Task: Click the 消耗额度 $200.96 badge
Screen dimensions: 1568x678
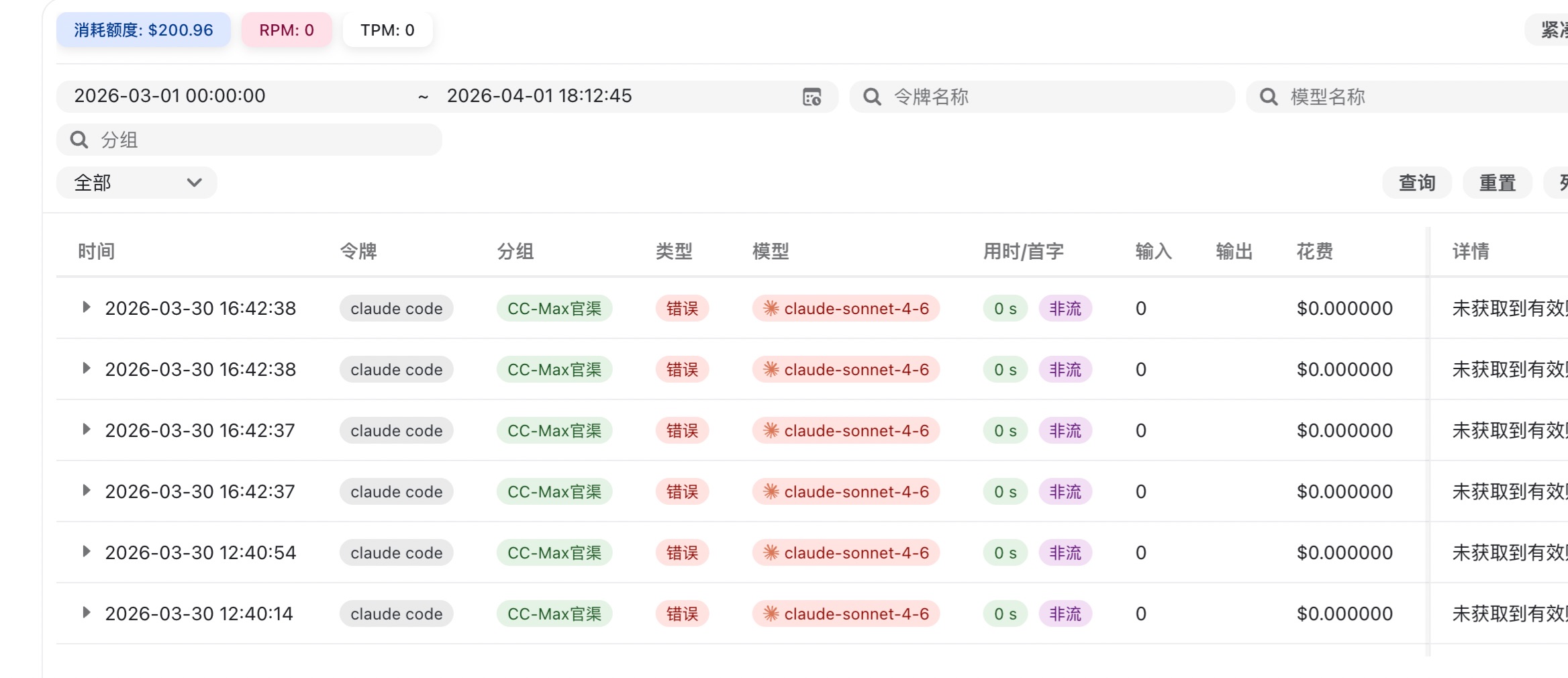Action: 144,30
